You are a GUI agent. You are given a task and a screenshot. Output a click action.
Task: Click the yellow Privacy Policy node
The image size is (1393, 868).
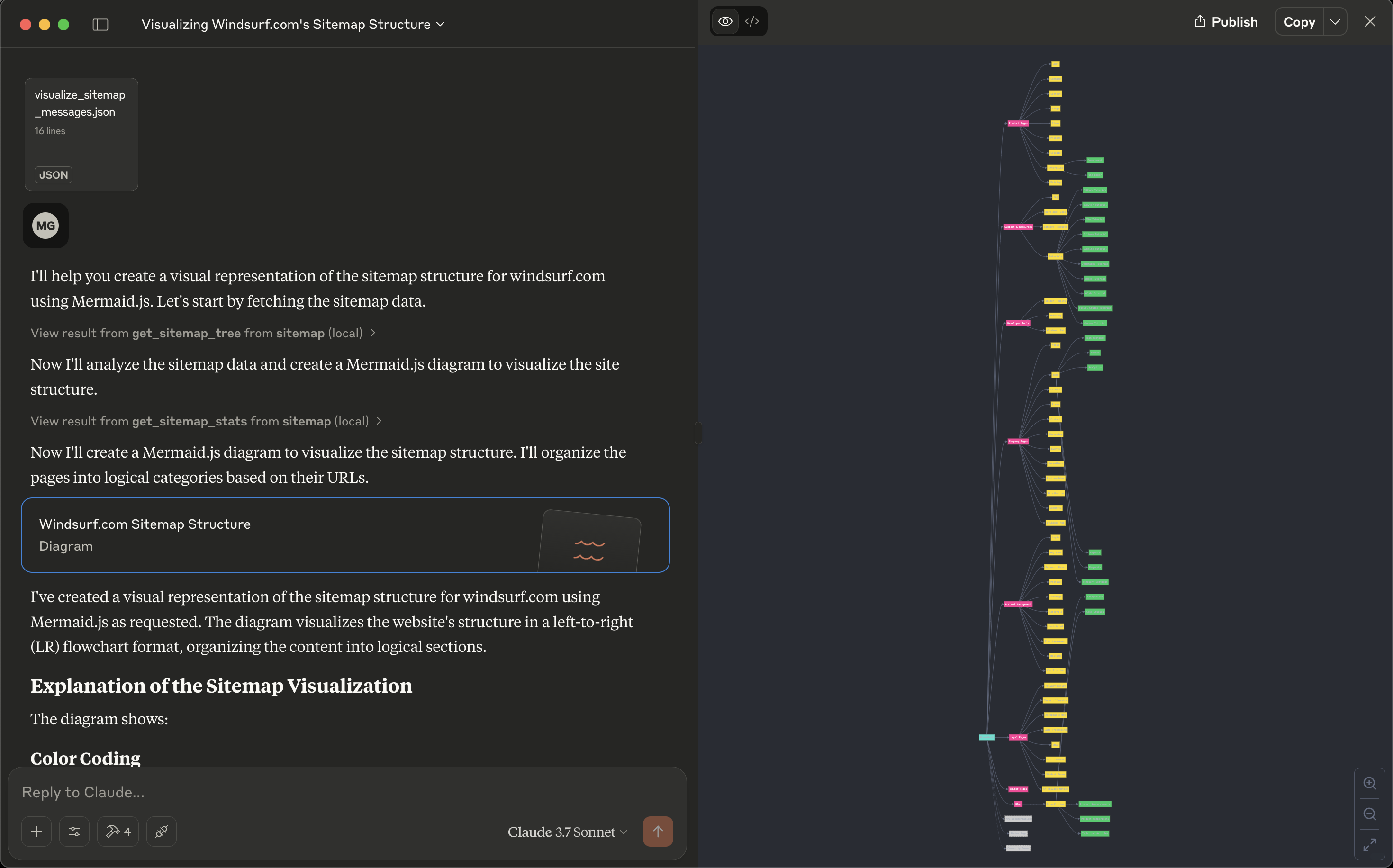pos(1056,686)
